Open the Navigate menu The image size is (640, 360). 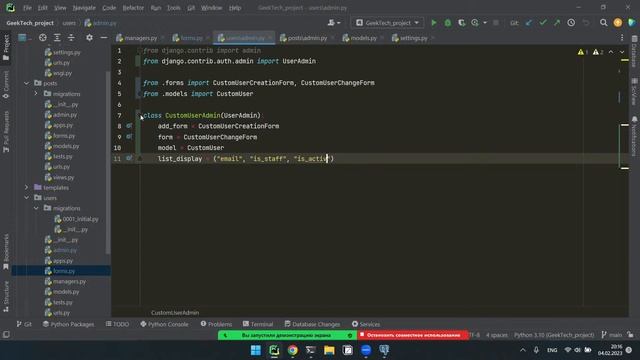click(x=84, y=8)
